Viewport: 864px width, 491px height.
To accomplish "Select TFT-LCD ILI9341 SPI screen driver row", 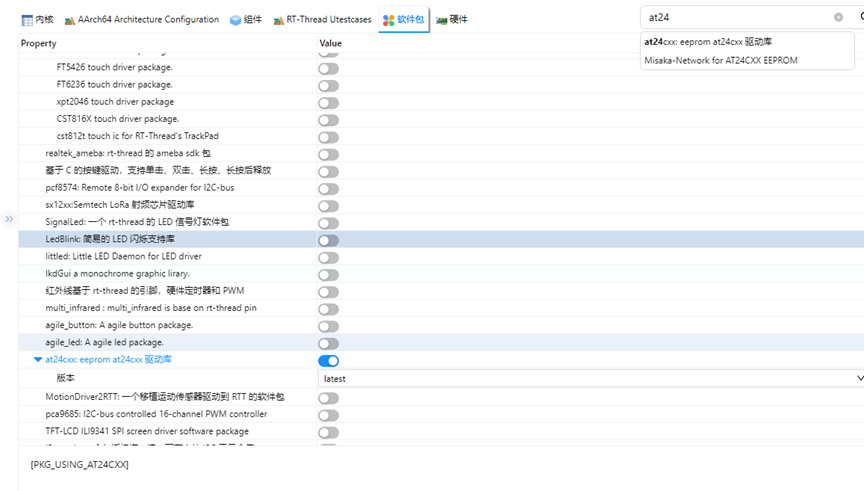I will tap(147, 431).
